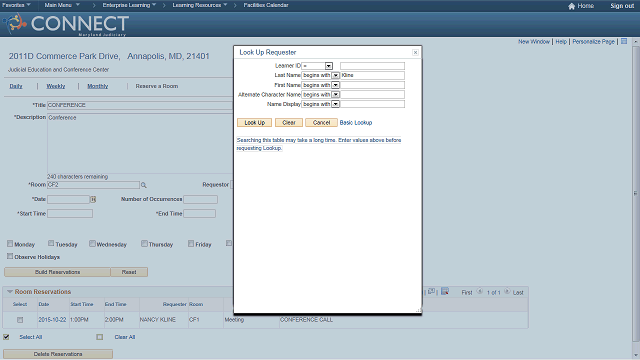Open the Room lookup magnifier icon

pos(144,185)
